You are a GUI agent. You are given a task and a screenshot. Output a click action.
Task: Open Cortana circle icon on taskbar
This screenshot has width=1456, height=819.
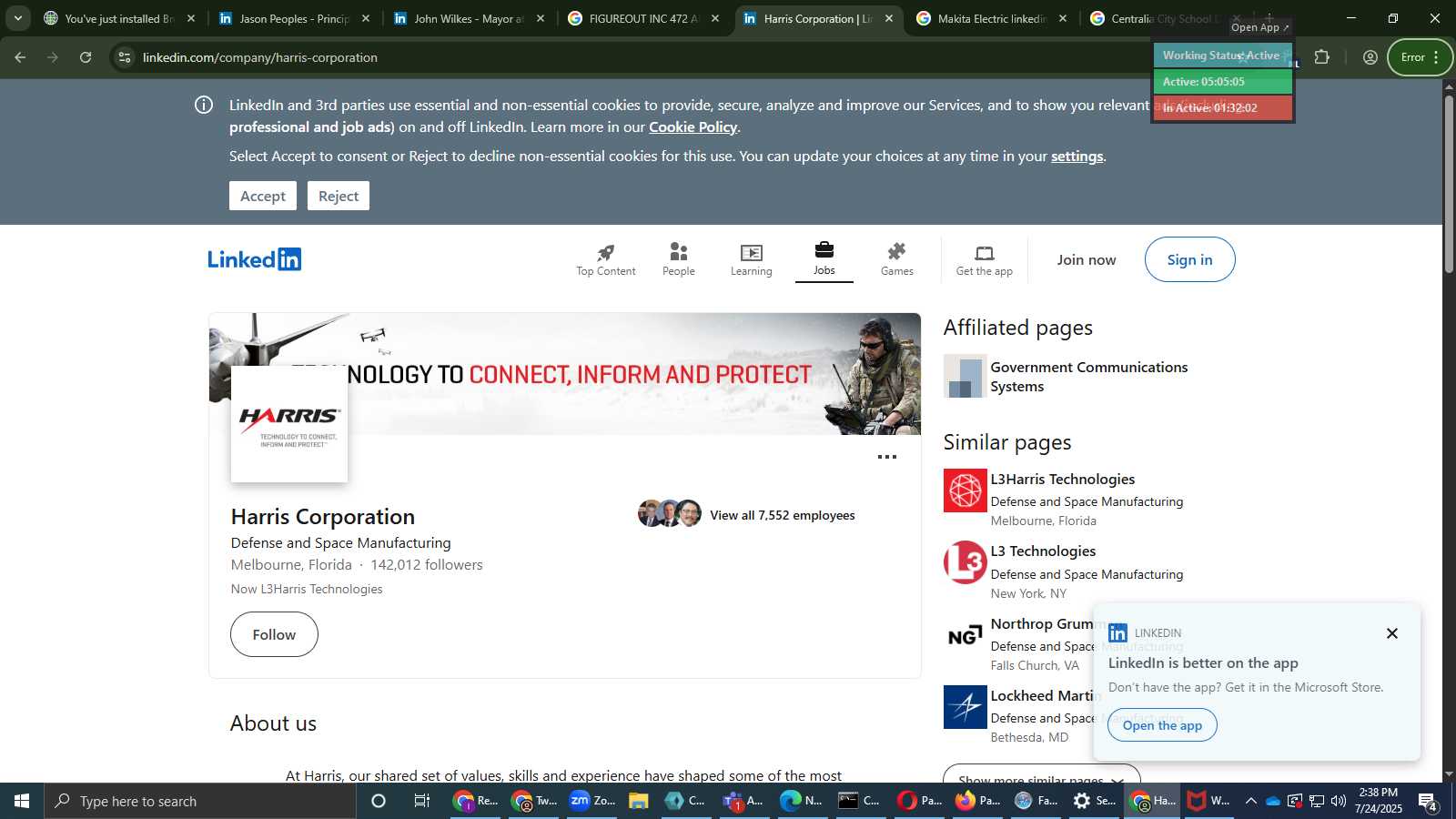[x=379, y=801]
